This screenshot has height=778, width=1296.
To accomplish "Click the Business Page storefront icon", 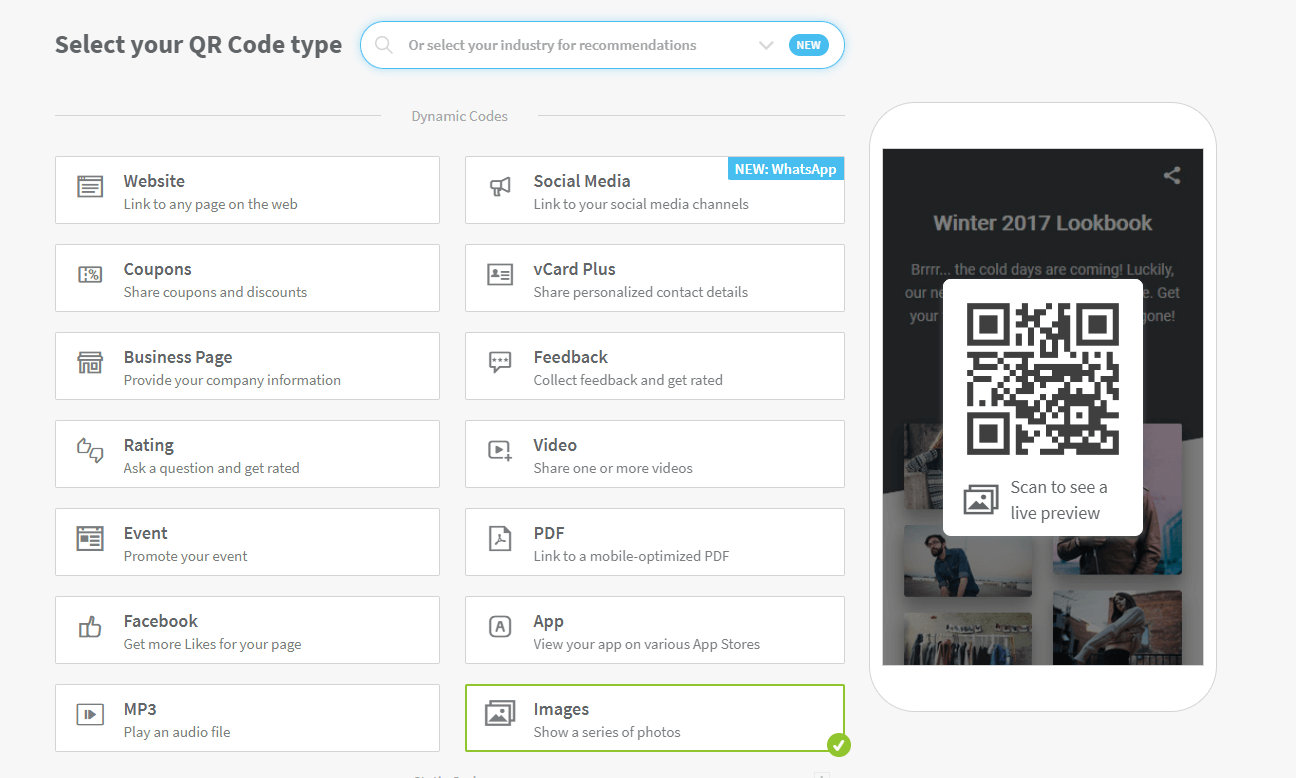I will (89, 362).
